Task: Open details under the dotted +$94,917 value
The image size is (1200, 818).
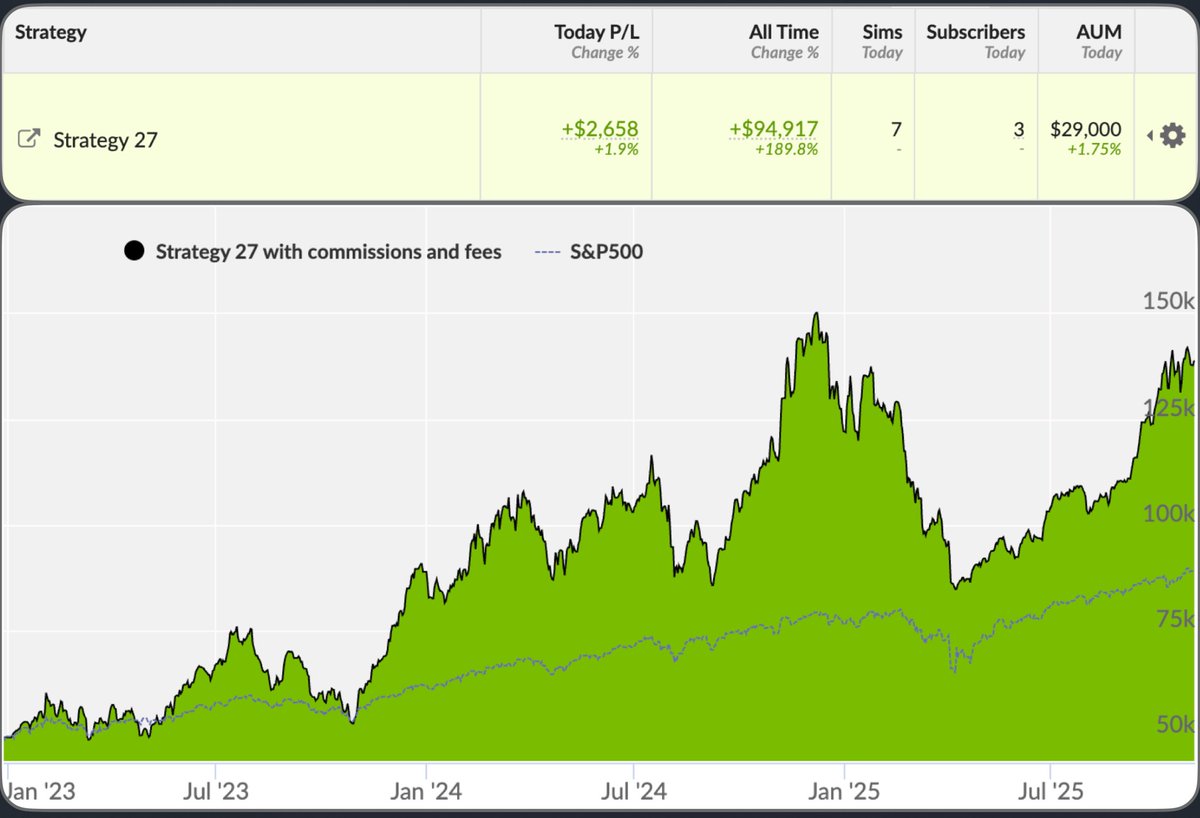Action: 773,128
